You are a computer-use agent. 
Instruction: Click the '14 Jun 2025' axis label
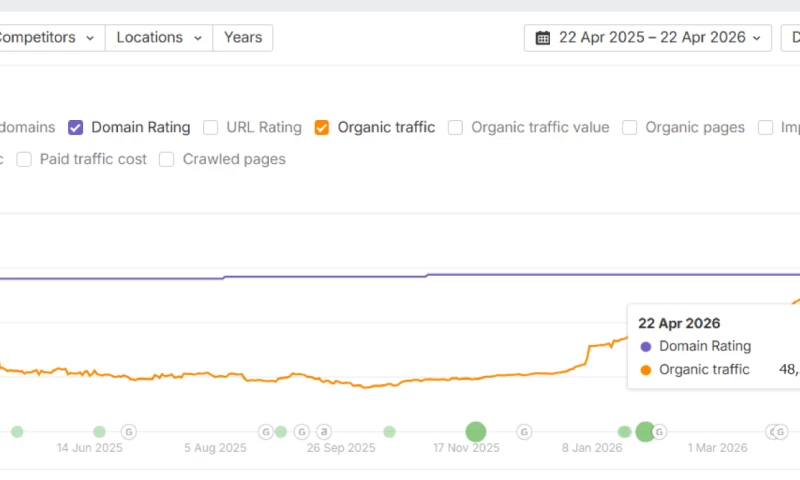(x=89, y=448)
